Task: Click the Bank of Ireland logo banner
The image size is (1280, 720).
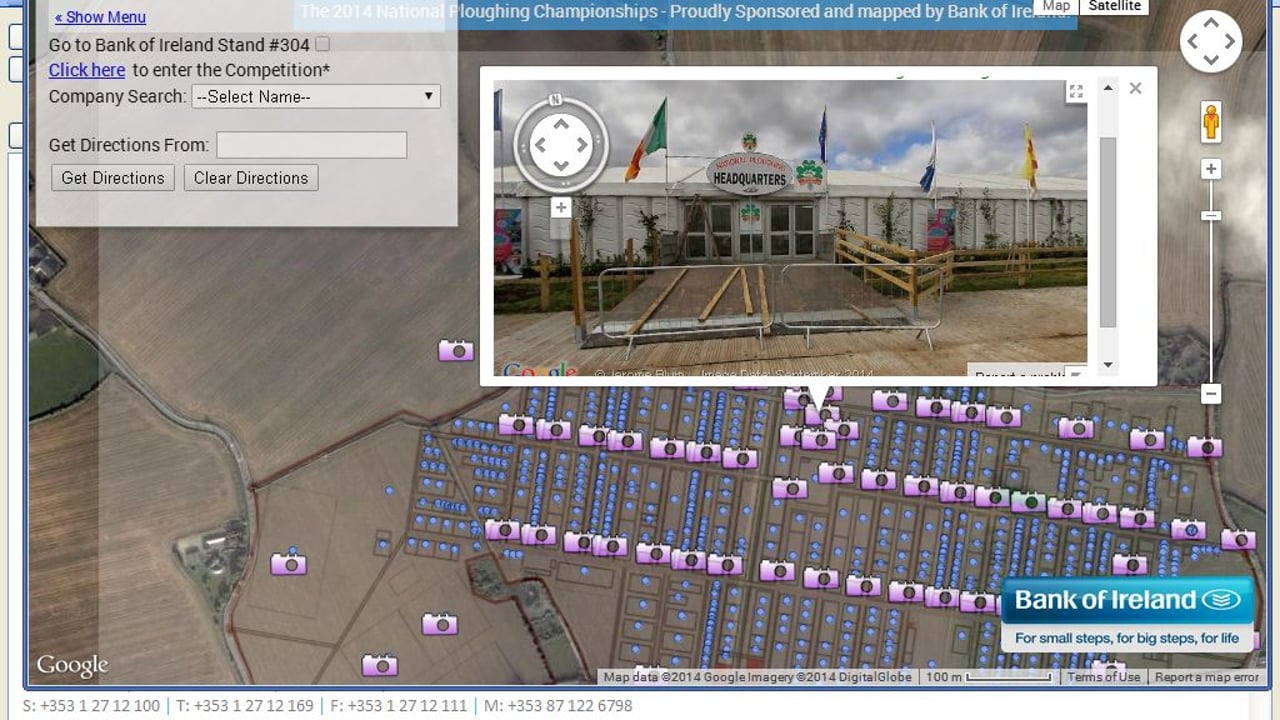Action: pos(1127,614)
